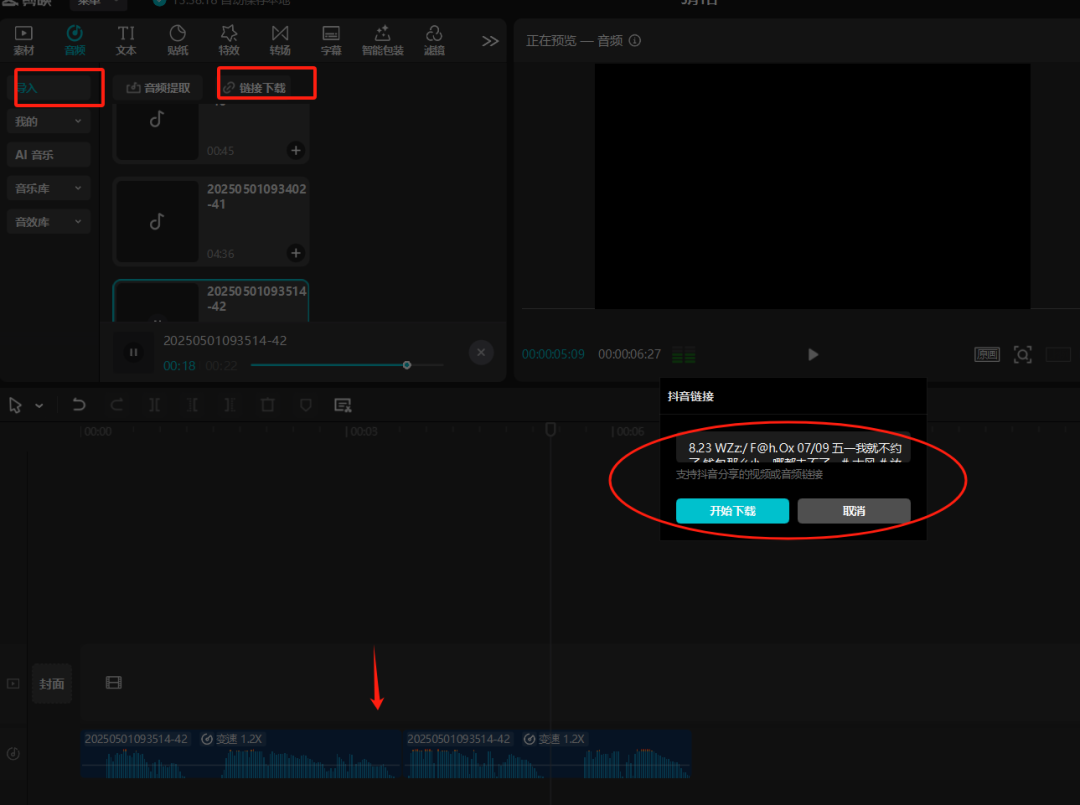Click the shield marker icon in toolbar
This screenshot has height=805, width=1080.
[x=306, y=405]
